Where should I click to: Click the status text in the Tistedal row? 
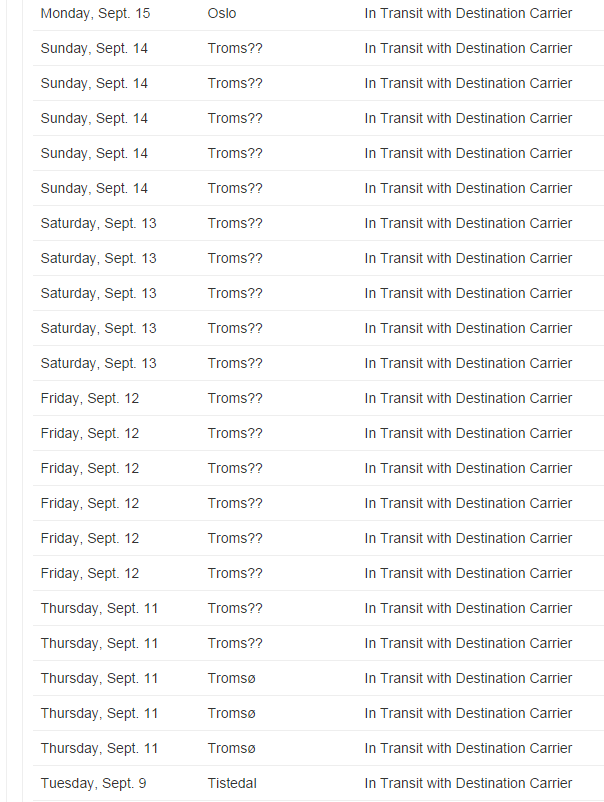(468, 783)
